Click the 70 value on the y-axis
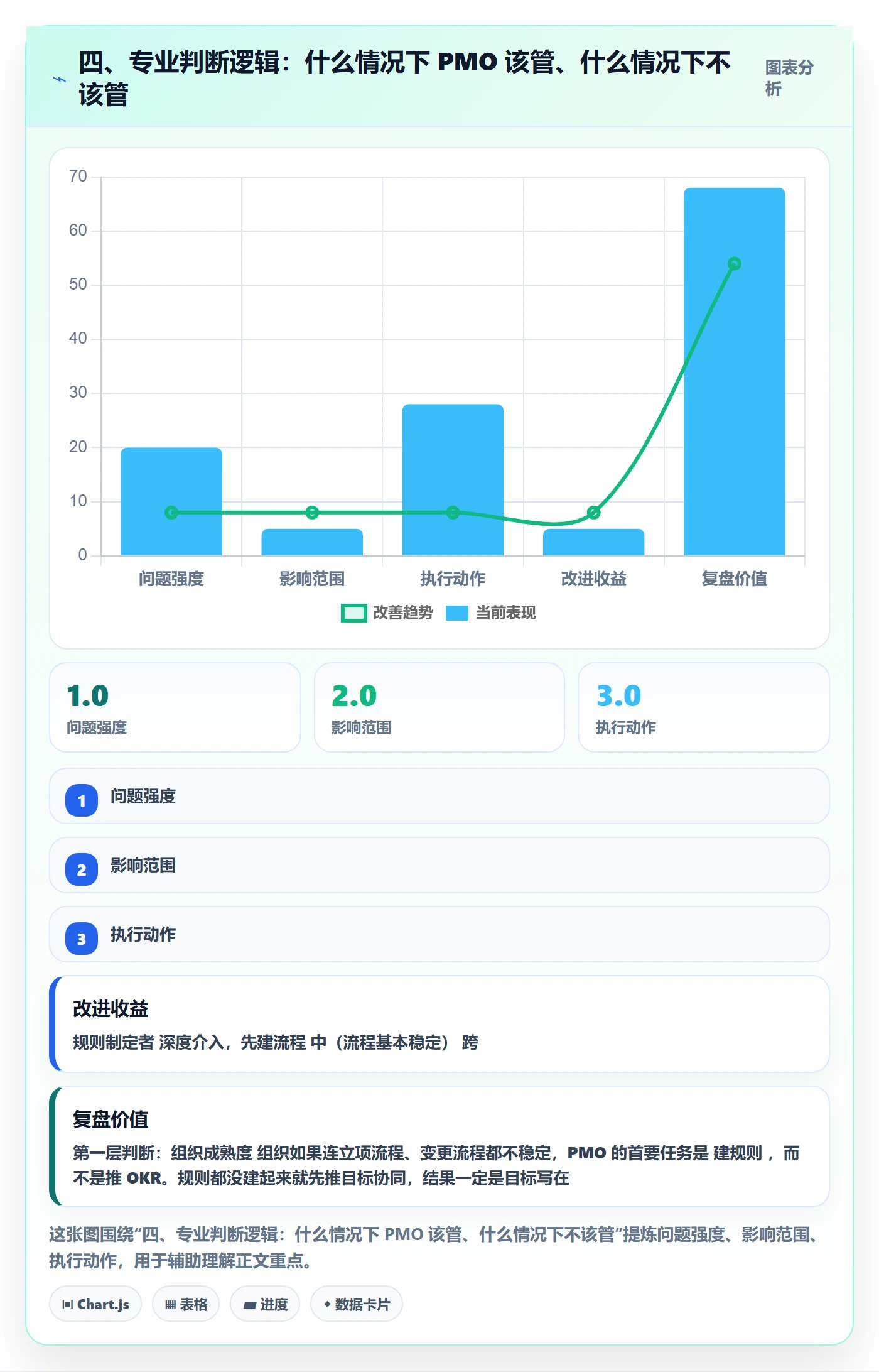Screen dimensions: 879x1372 coord(78,177)
